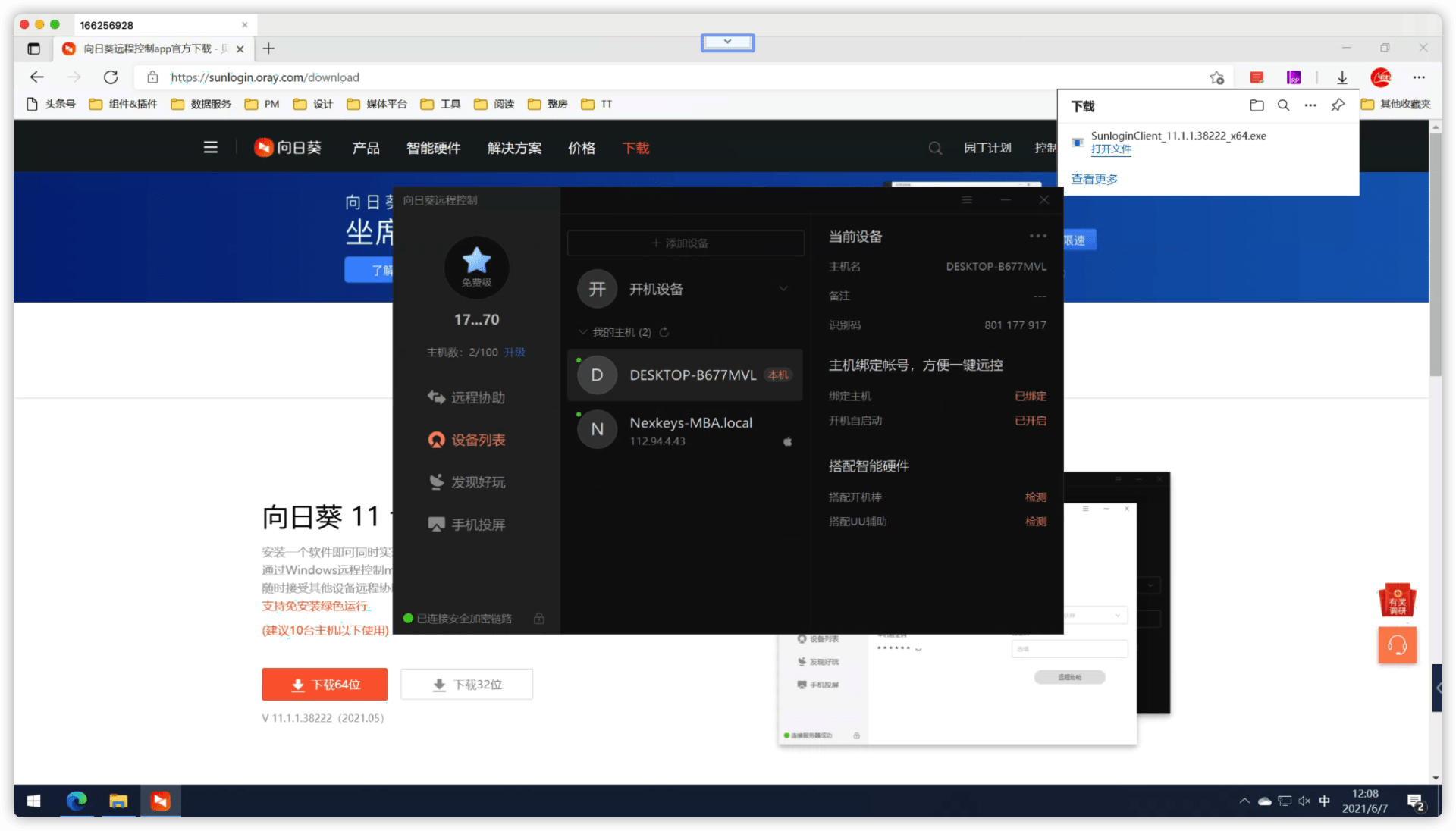Open the Windows Start menu
The image size is (1456, 831).
[33, 801]
